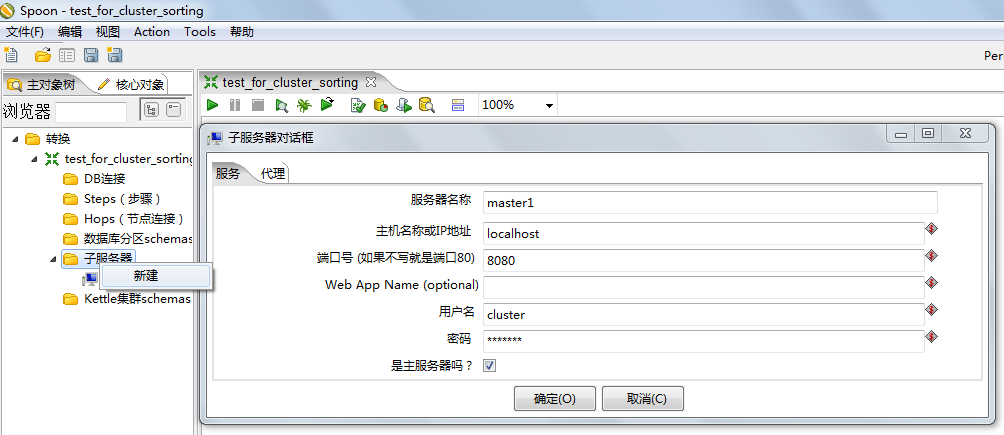
Task: Select the Steps（步骤） folder
Action: pos(112,199)
